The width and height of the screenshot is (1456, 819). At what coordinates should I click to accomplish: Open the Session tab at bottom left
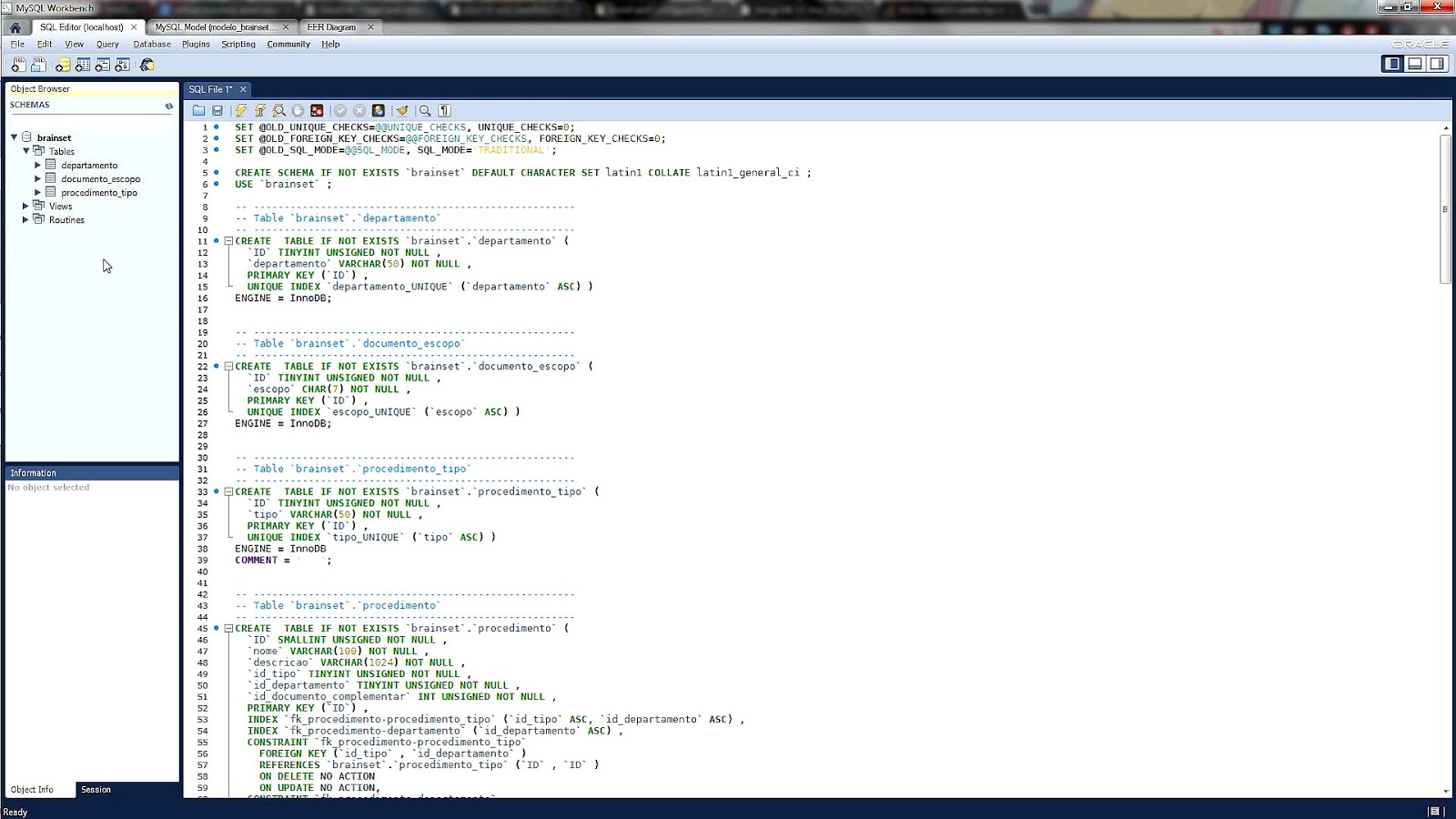tap(95, 789)
